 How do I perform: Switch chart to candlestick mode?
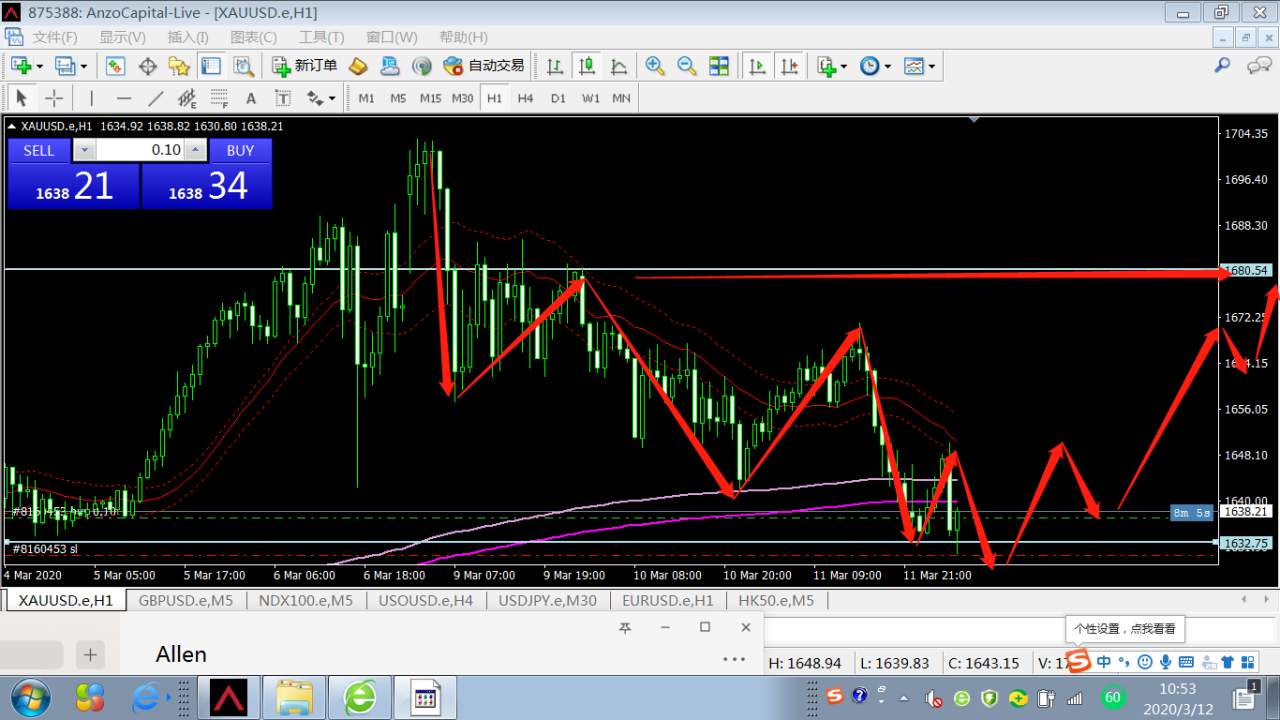coord(587,66)
